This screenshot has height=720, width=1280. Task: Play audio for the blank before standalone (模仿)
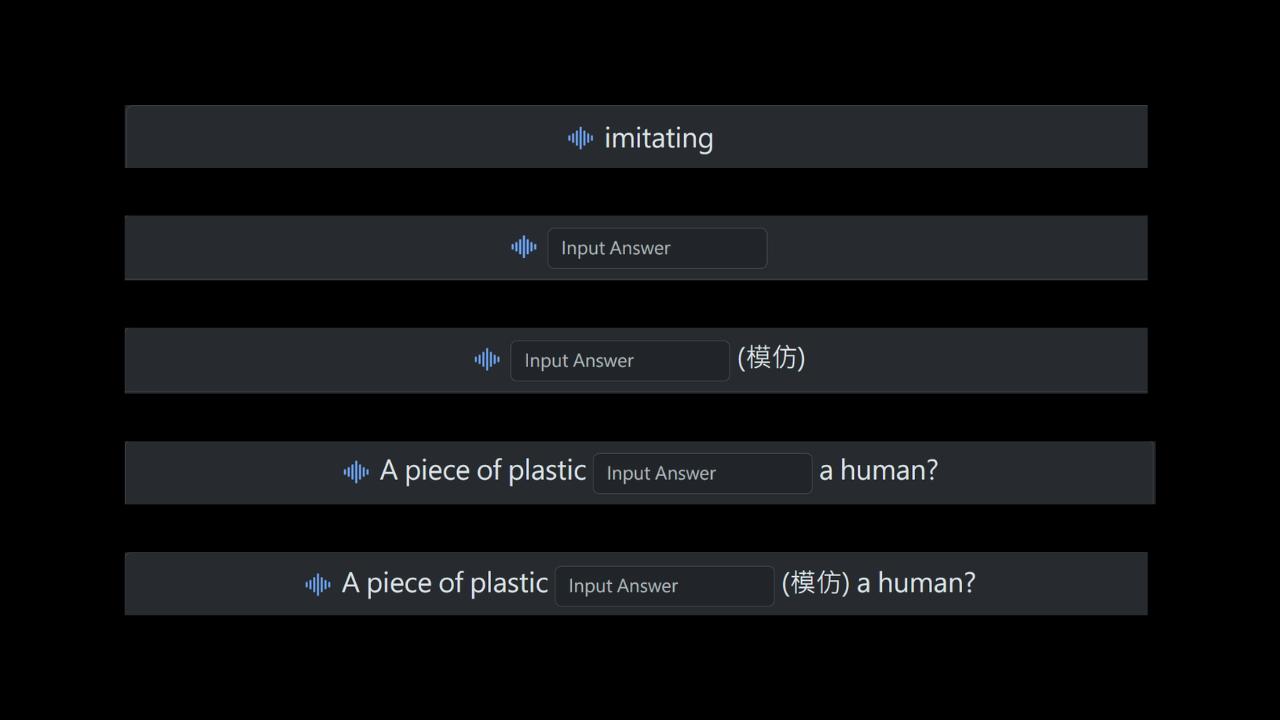(487, 359)
